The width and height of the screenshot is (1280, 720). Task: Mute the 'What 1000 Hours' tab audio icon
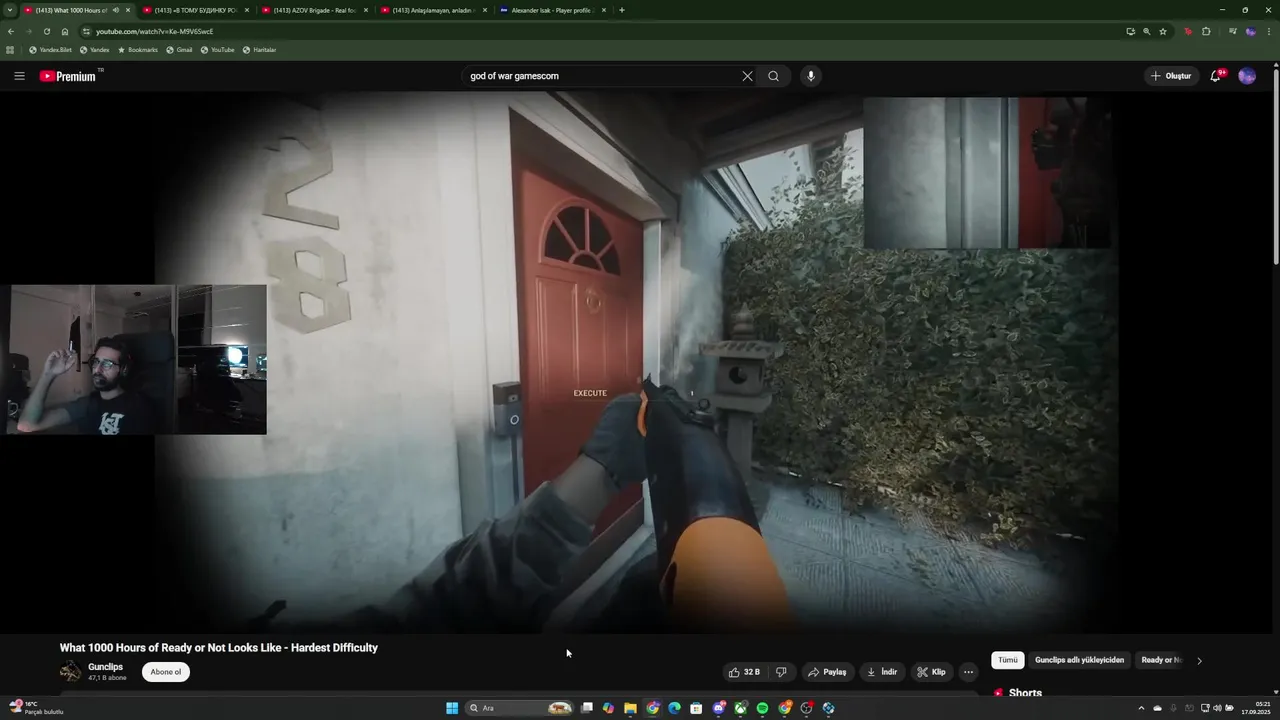click(115, 10)
